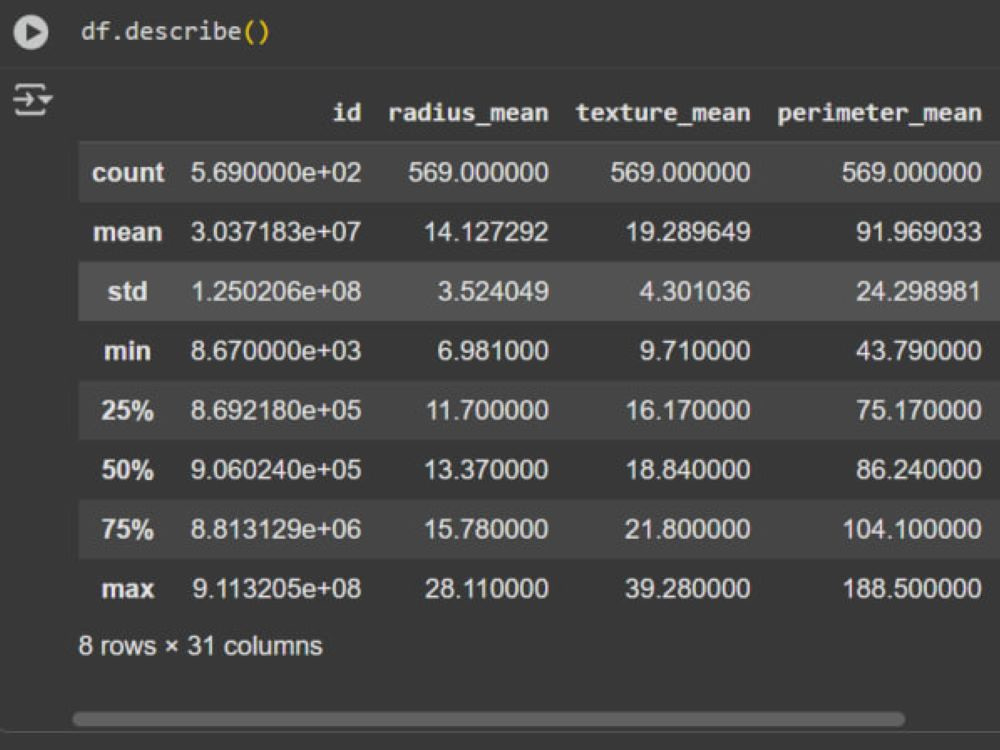Click radius_mean 75% value 15.780000

pos(486,529)
